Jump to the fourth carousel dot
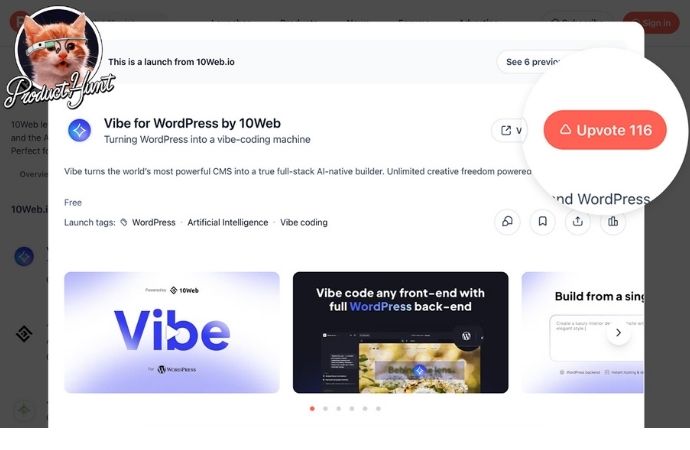Image resolution: width=690 pixels, height=450 pixels. click(x=352, y=409)
